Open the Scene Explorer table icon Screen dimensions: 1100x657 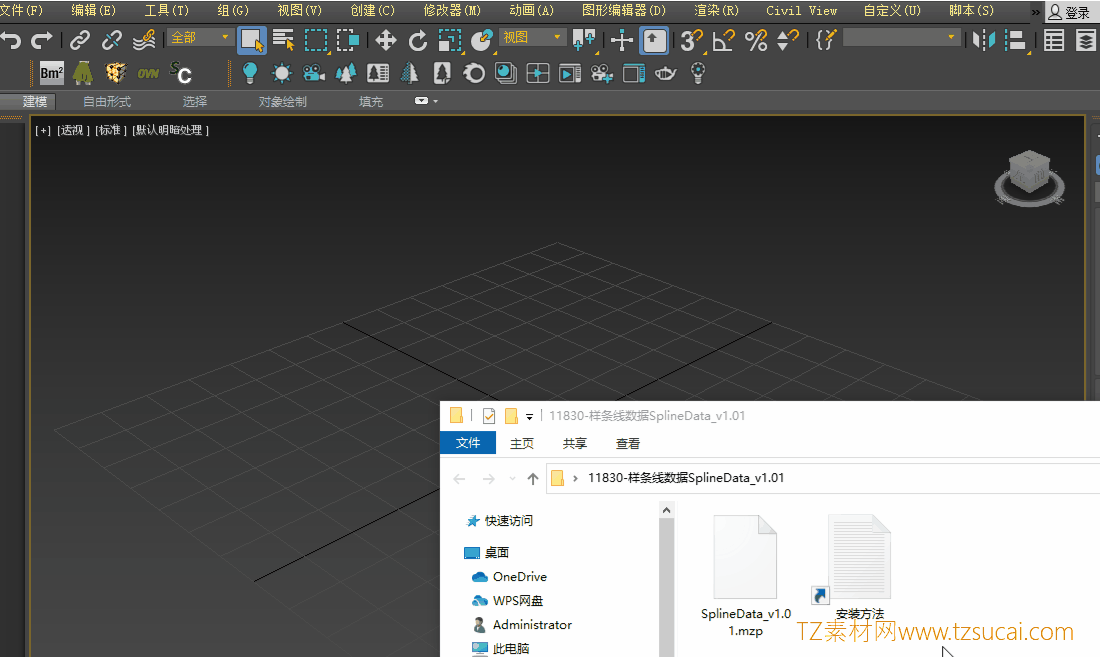click(x=1054, y=40)
